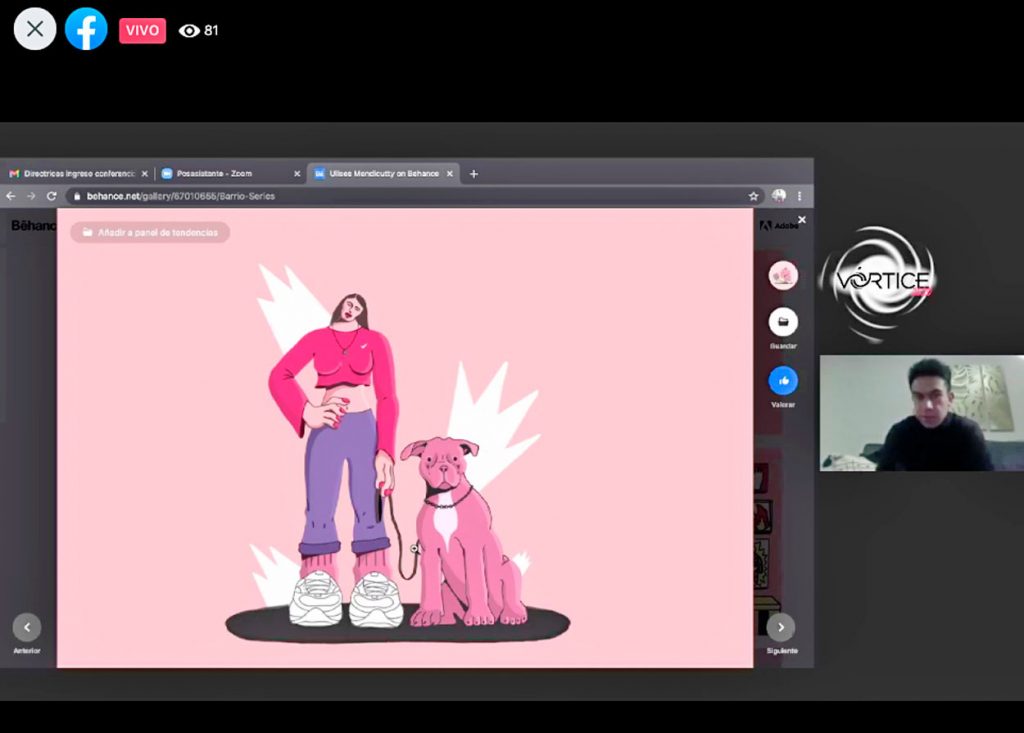1024x733 pixels.
Task: Go to Siguiente project arrow
Action: click(781, 627)
